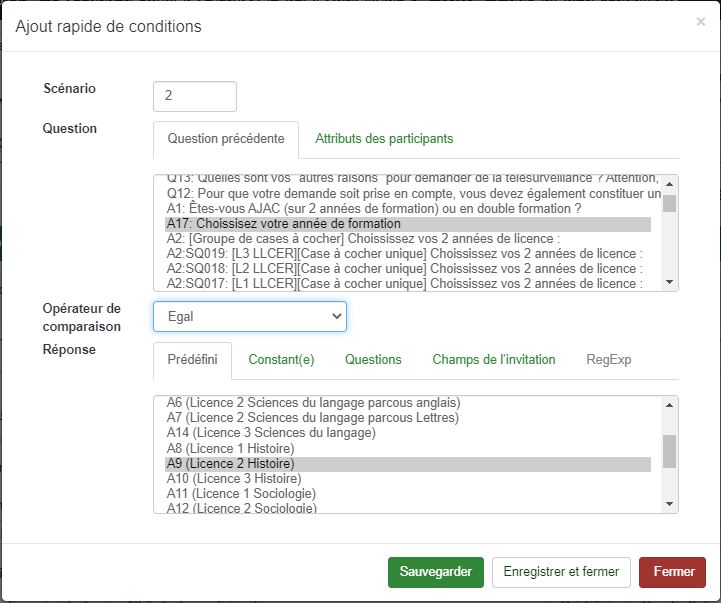The width and height of the screenshot is (721, 603).
Task: Pick answer A9 (Licence 2 Histoire)
Action: click(x=230, y=464)
